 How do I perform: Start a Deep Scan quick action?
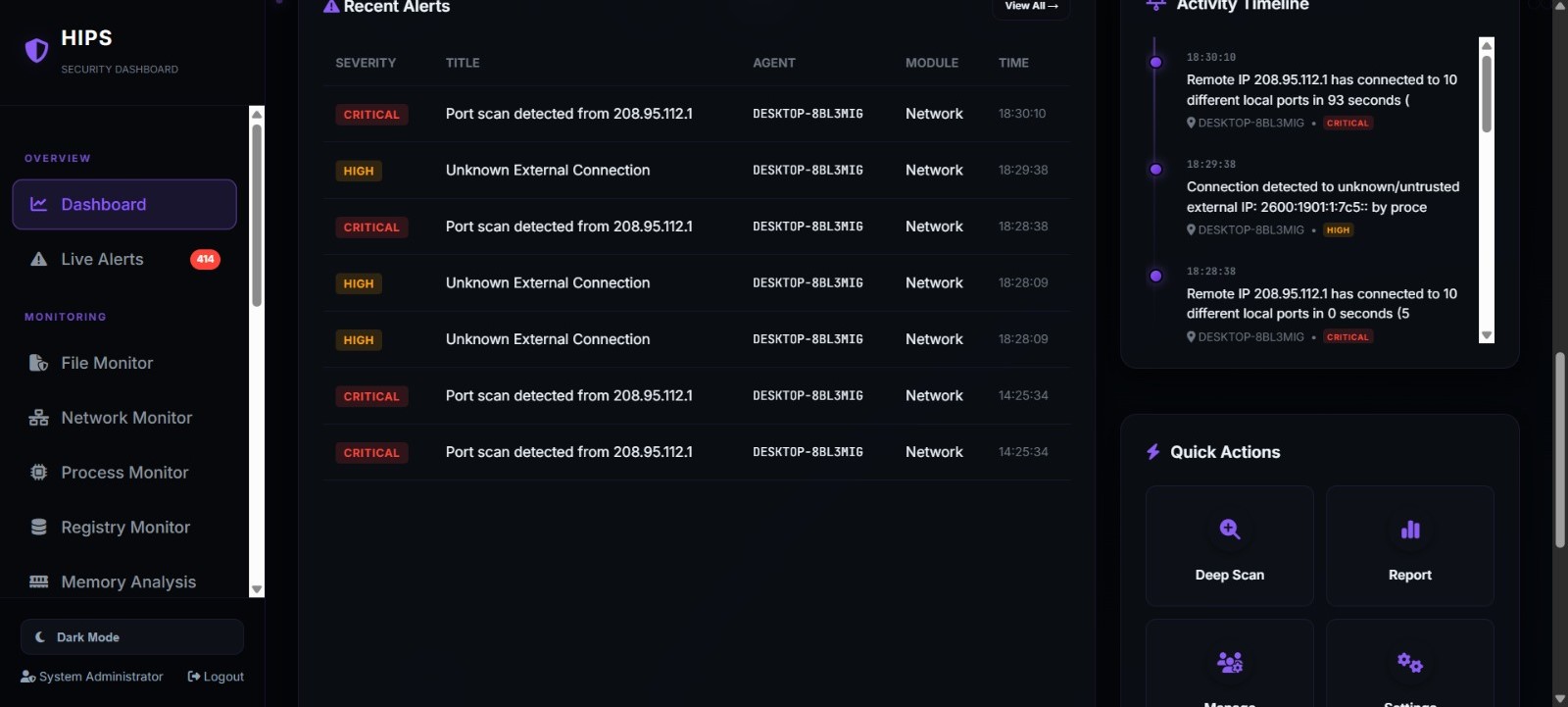(1230, 546)
